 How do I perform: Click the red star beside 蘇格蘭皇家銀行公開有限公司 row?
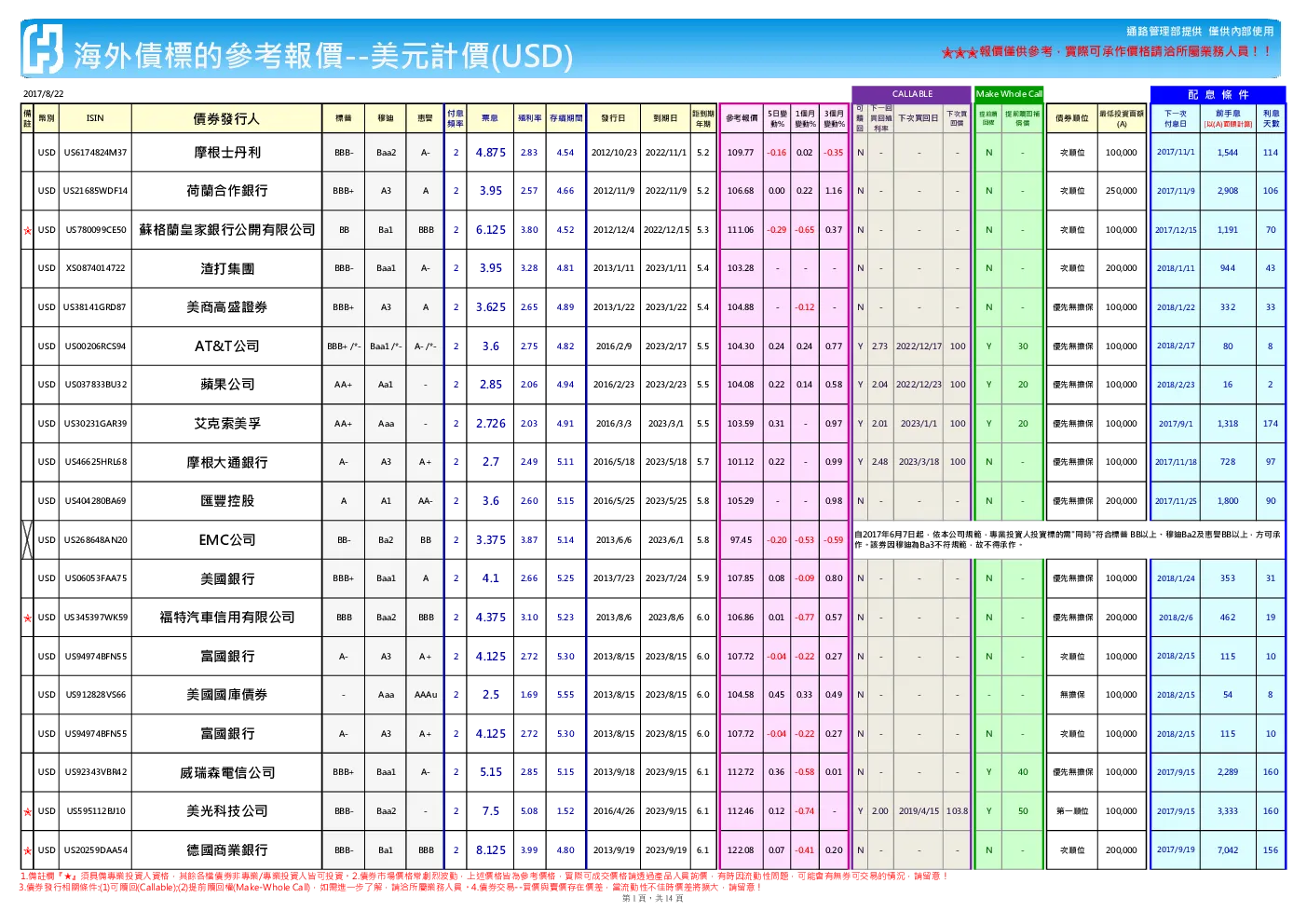(x=28, y=230)
